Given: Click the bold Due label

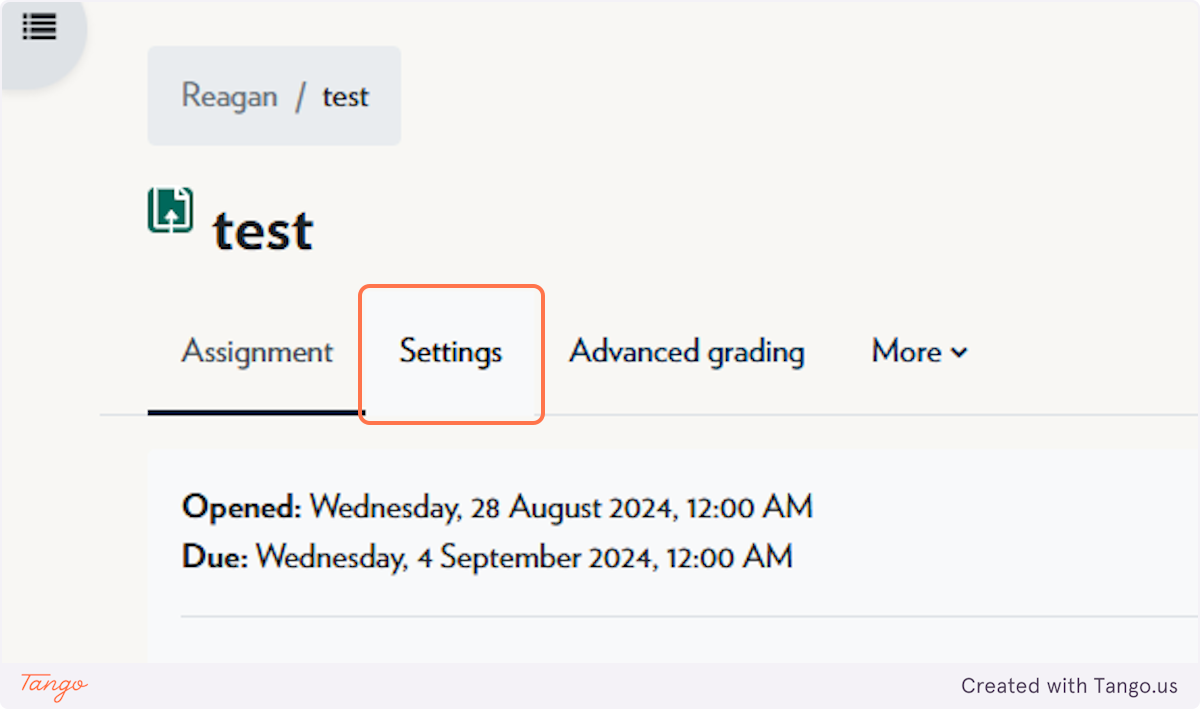Looking at the screenshot, I should click(214, 556).
